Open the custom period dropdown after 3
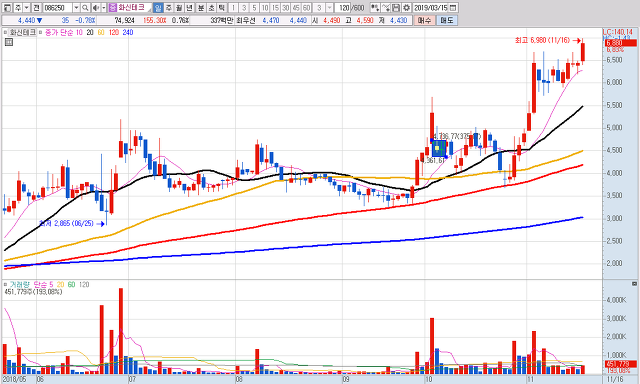 pos(329,8)
